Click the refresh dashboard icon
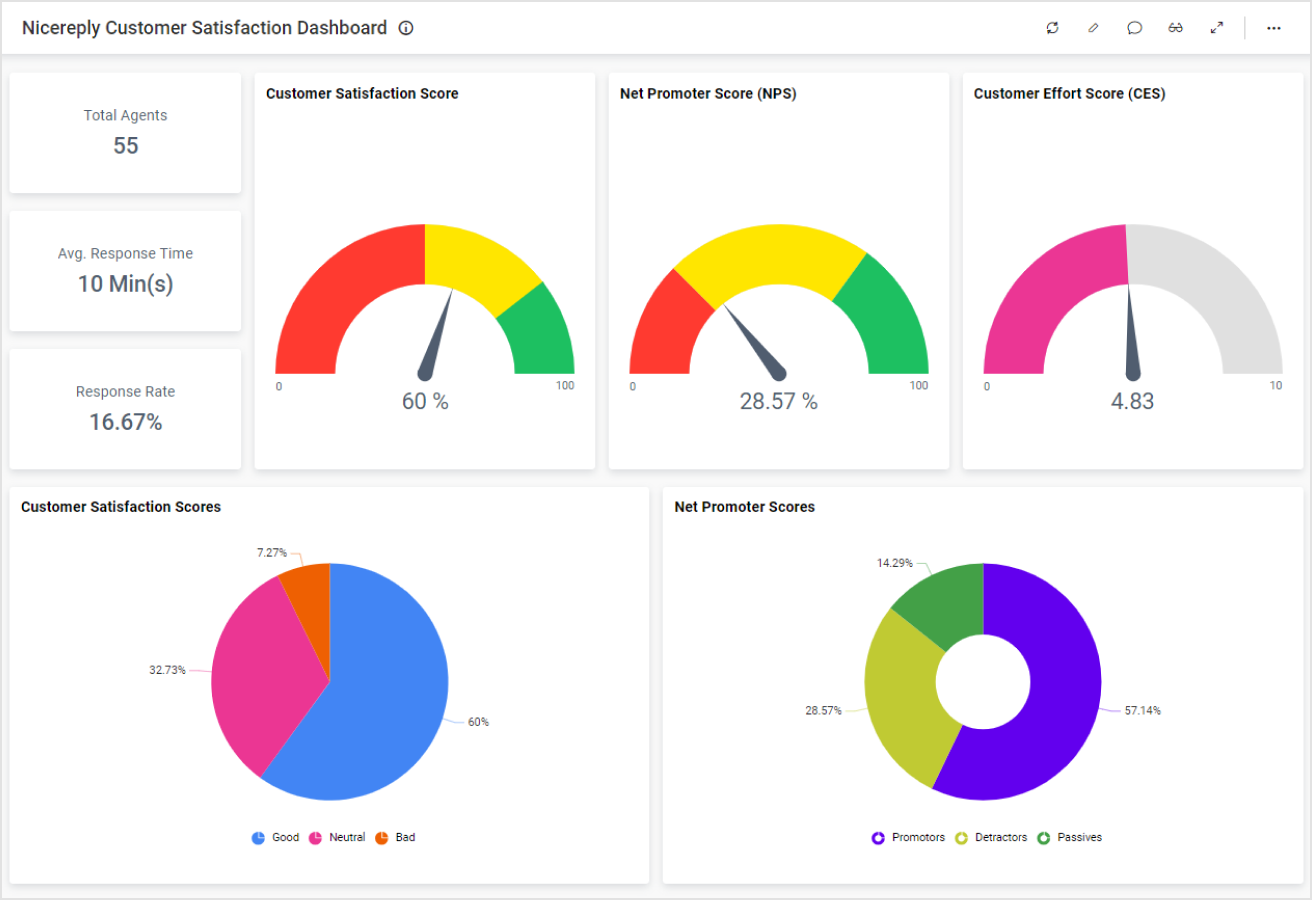 click(x=1052, y=28)
